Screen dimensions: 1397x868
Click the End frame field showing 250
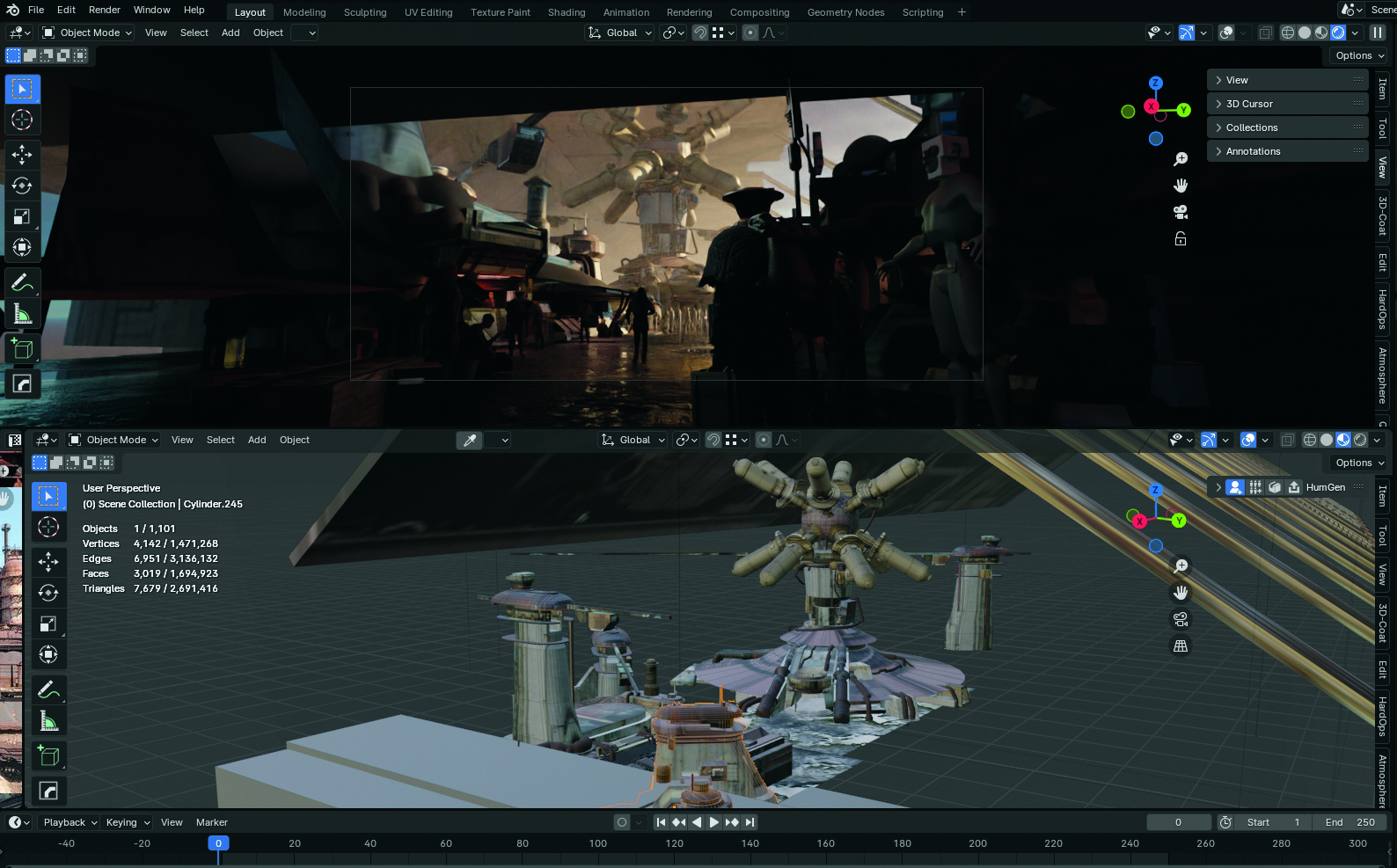tap(1349, 822)
